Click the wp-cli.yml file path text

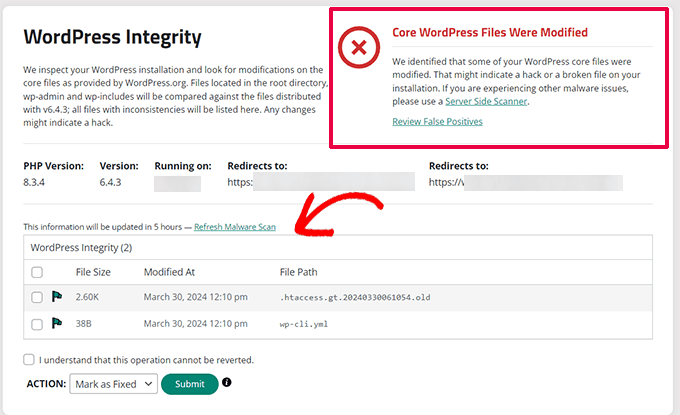pyautogui.click(x=305, y=324)
